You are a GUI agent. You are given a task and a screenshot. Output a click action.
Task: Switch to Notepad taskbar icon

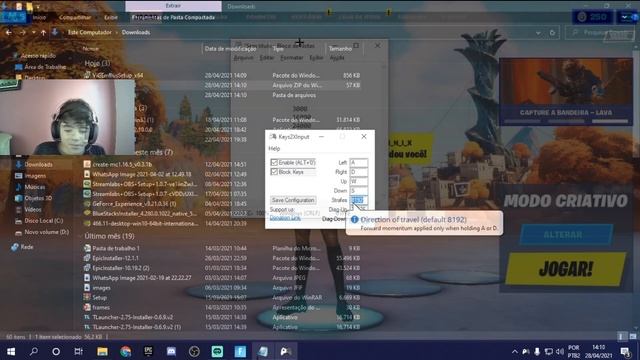point(263,351)
